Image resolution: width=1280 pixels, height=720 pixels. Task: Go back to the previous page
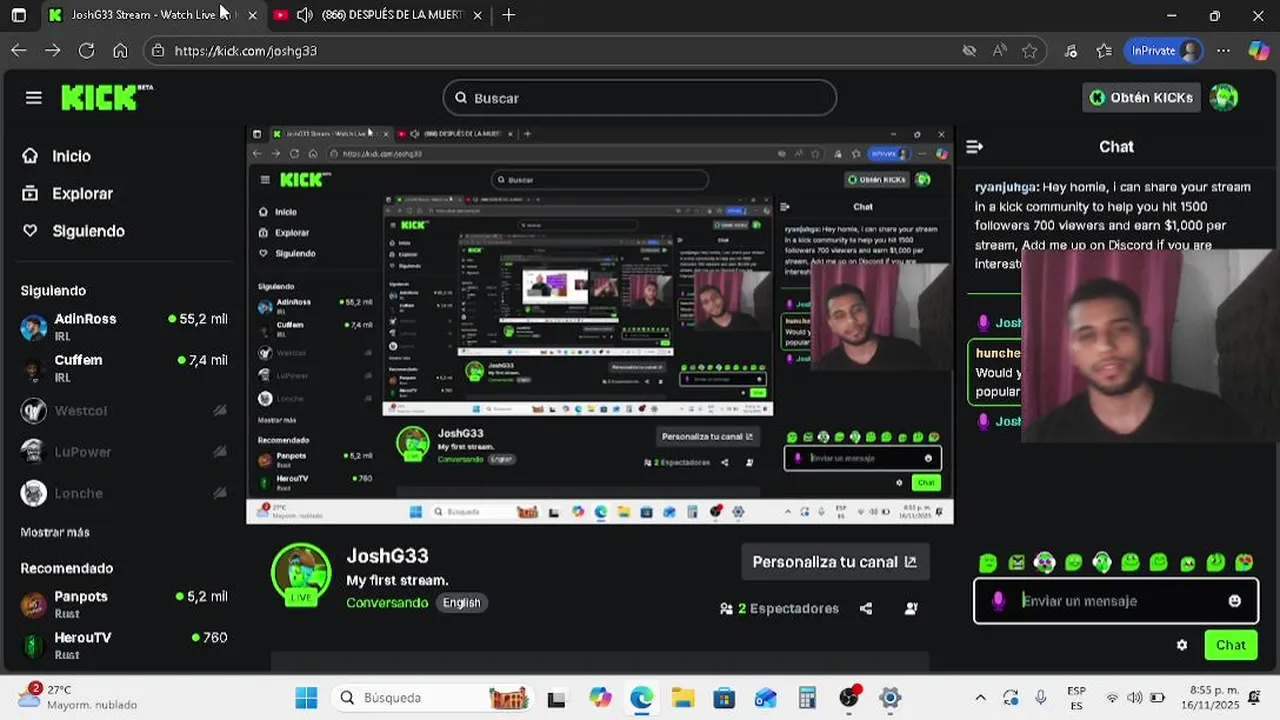point(19,50)
